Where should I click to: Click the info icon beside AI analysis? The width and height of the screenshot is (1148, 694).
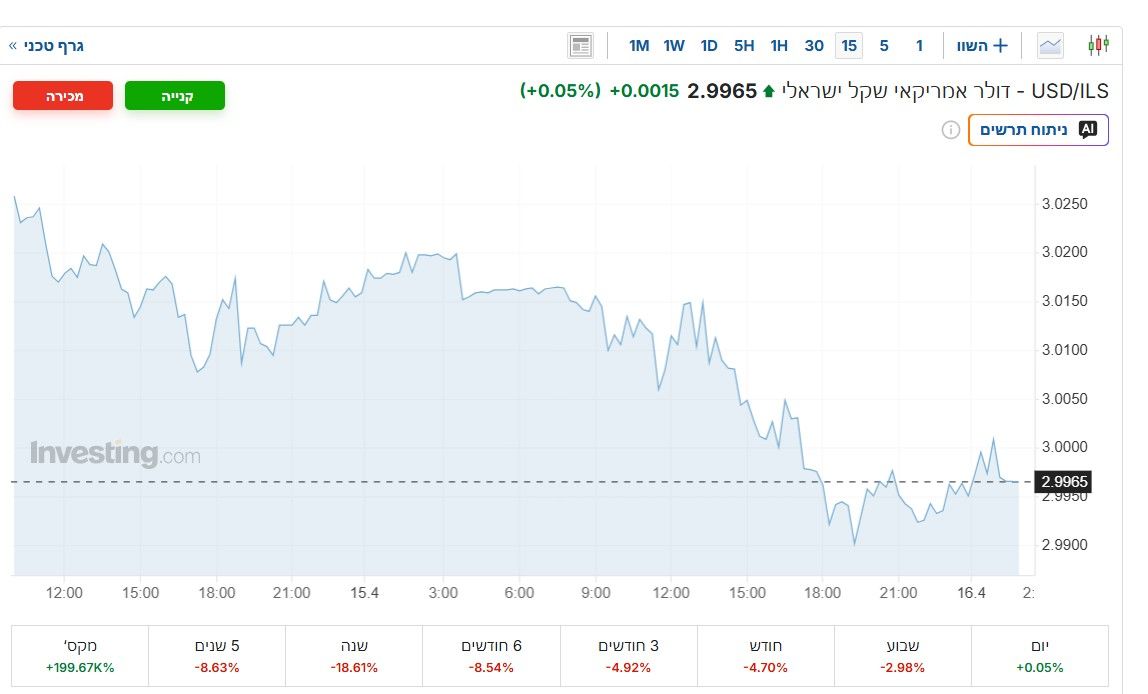pos(951,130)
